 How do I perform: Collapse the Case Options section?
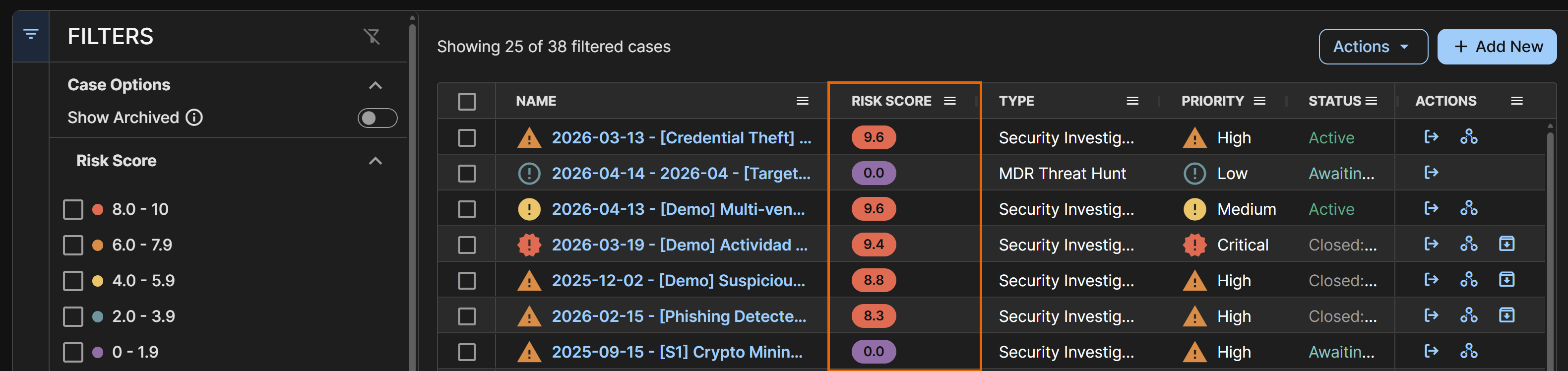[376, 85]
